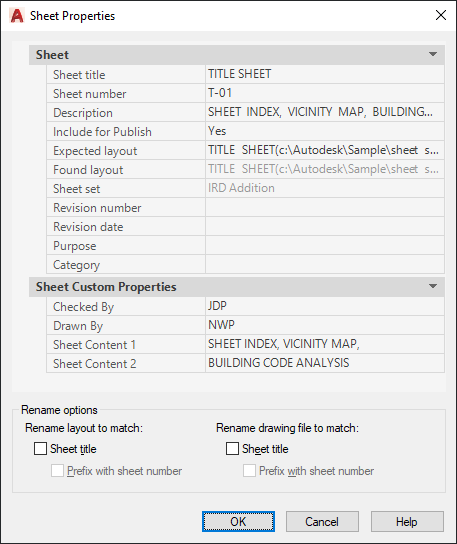Viewport: 457px width, 544px height.
Task: Enable Sheet title under Rename drawing file to match
Action: 232,448
